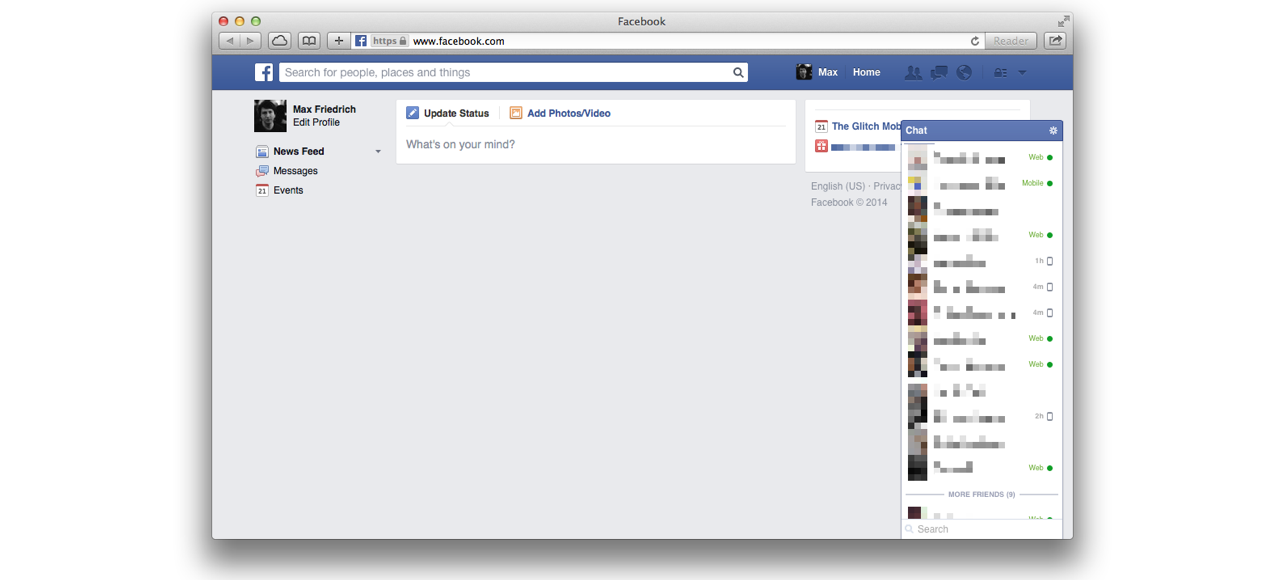Go forward with Safari's forward arrow

[x=251, y=41]
